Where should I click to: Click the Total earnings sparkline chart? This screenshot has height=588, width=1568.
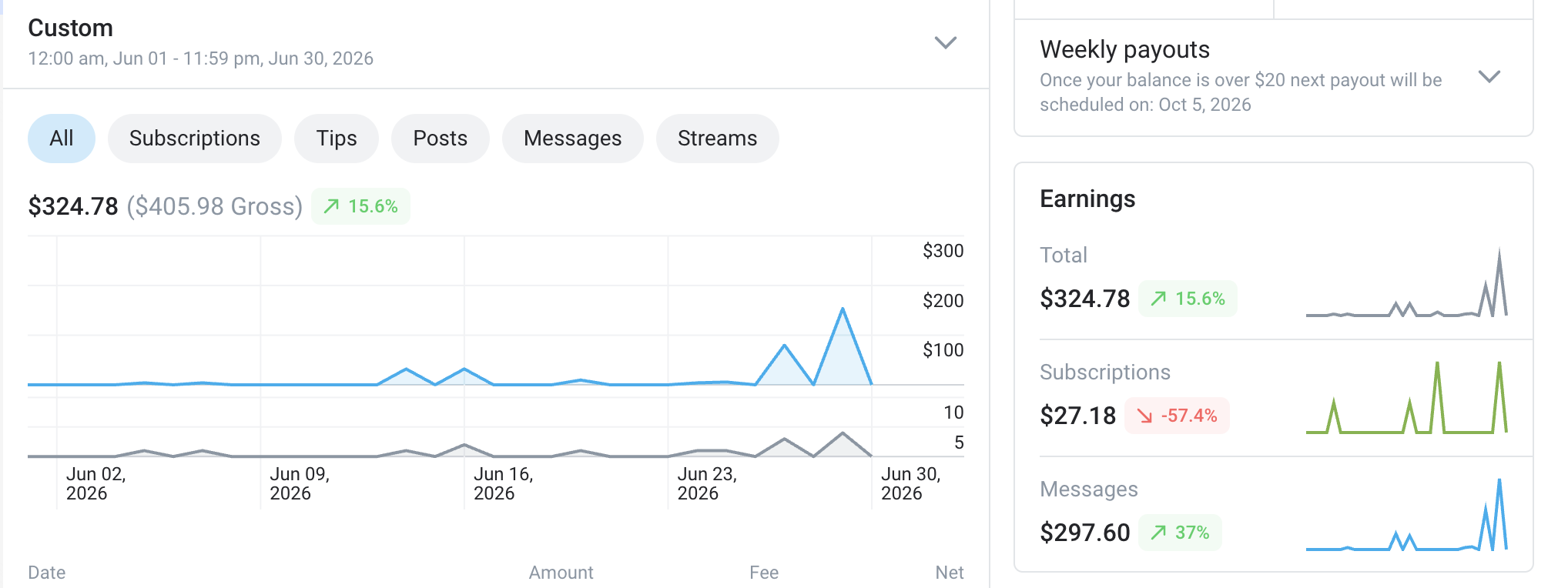click(1406, 282)
